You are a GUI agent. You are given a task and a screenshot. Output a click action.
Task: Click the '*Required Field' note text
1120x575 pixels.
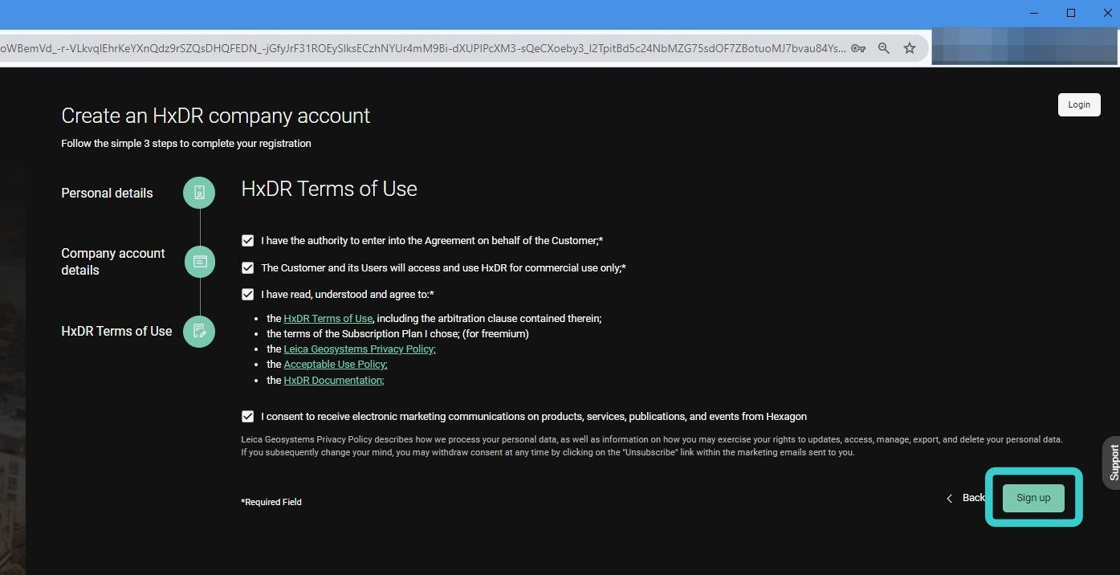tap(271, 502)
